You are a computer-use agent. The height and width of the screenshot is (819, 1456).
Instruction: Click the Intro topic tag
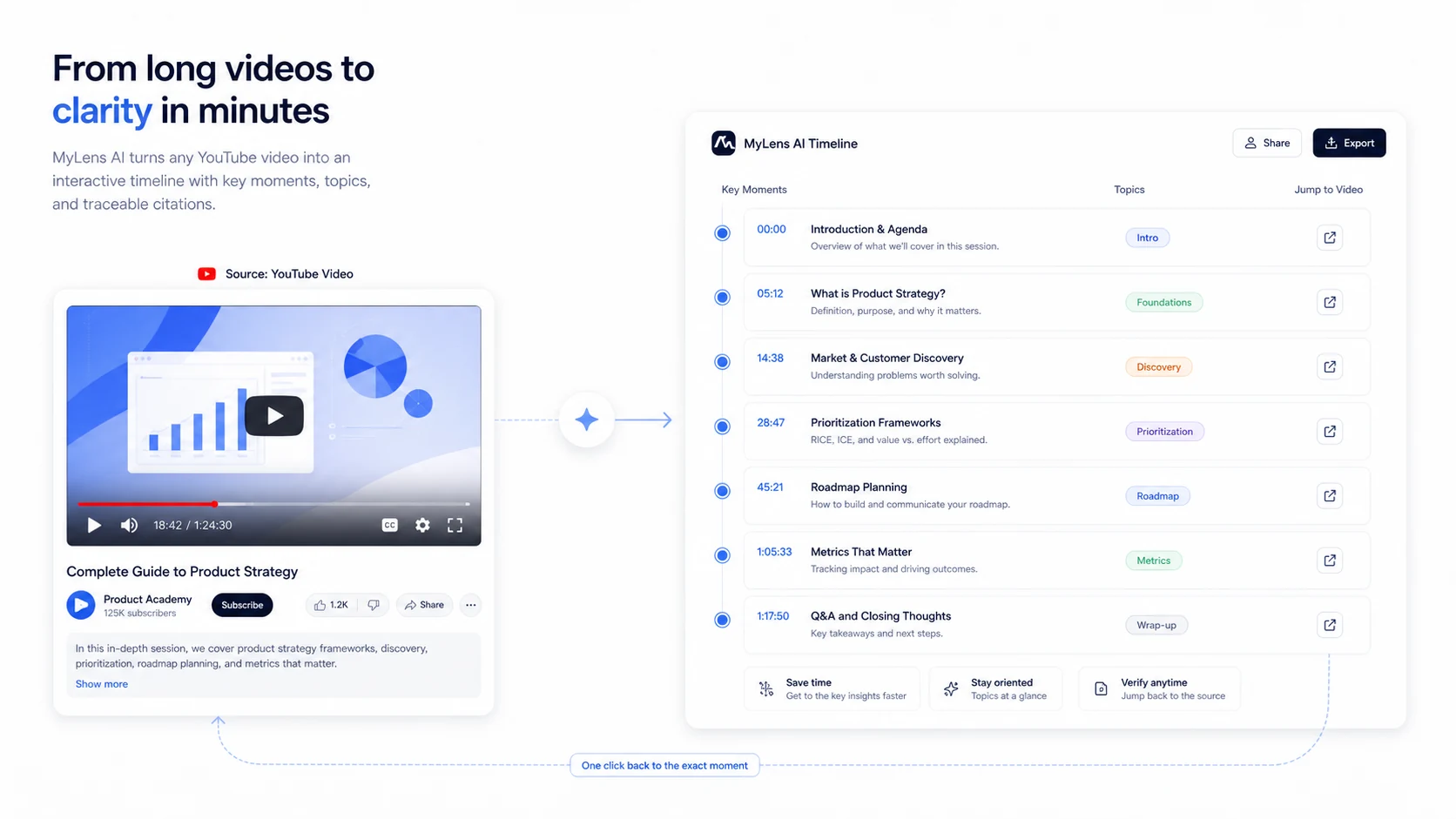[x=1147, y=238]
